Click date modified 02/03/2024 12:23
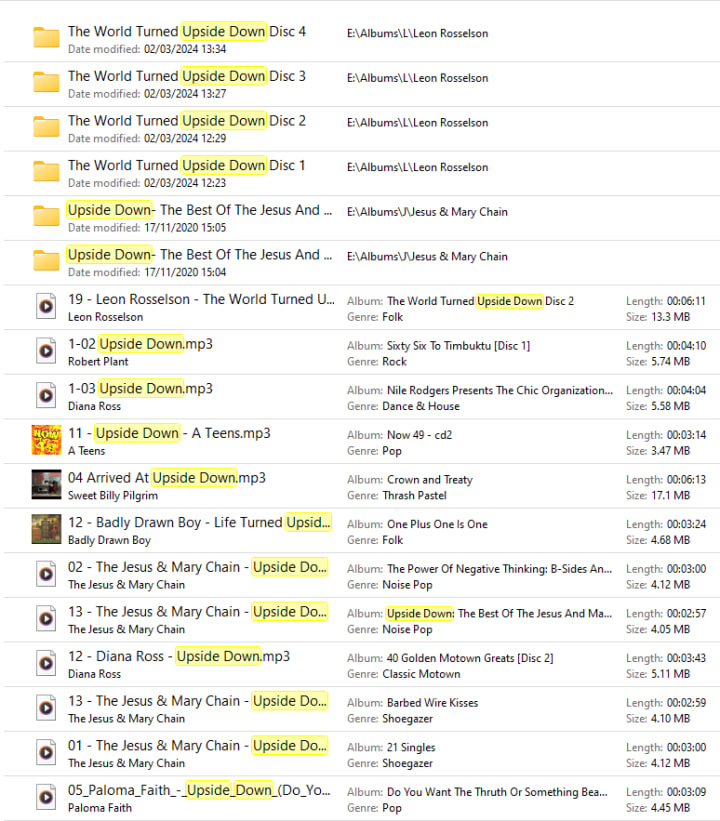720x821 pixels. tap(185, 183)
